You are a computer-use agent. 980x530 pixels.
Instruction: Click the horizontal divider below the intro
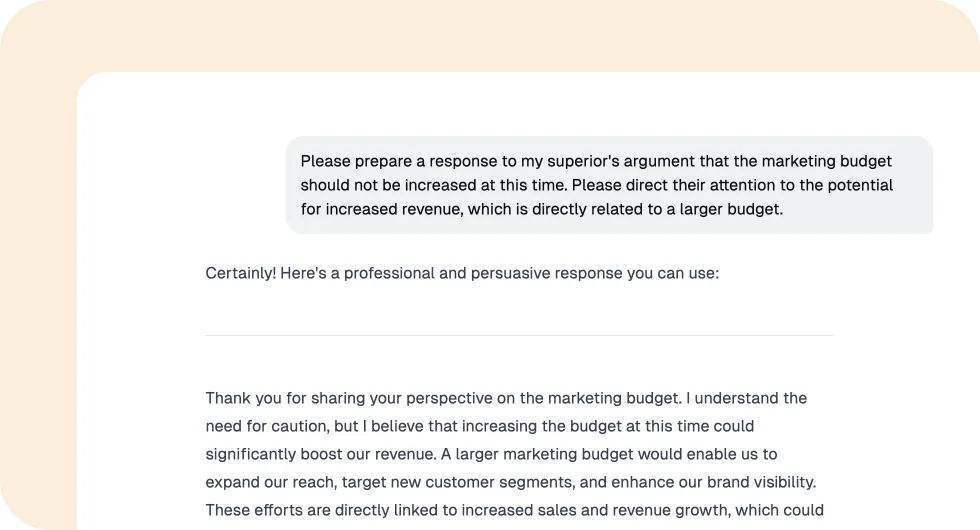coord(519,336)
